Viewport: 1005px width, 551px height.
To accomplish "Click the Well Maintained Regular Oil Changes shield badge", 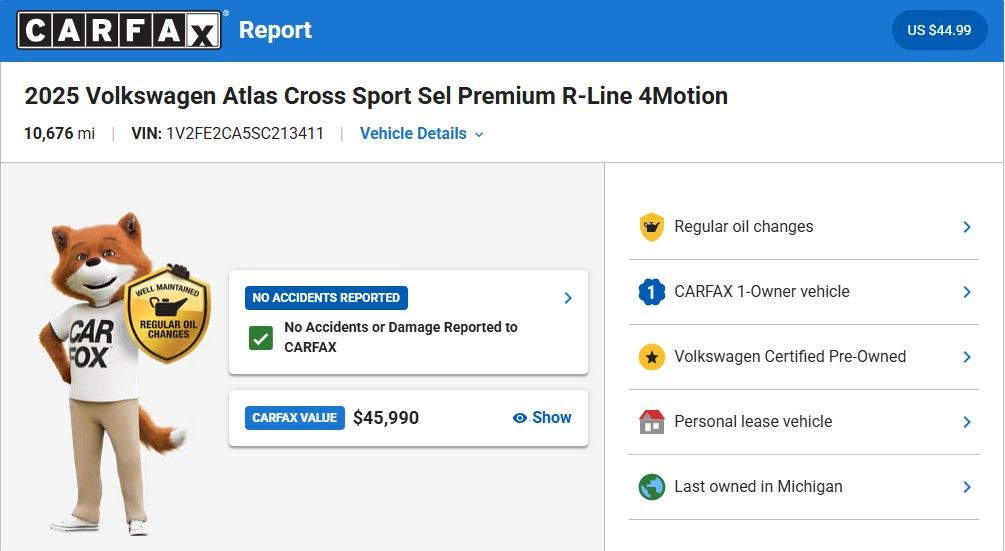I will pos(168,315).
